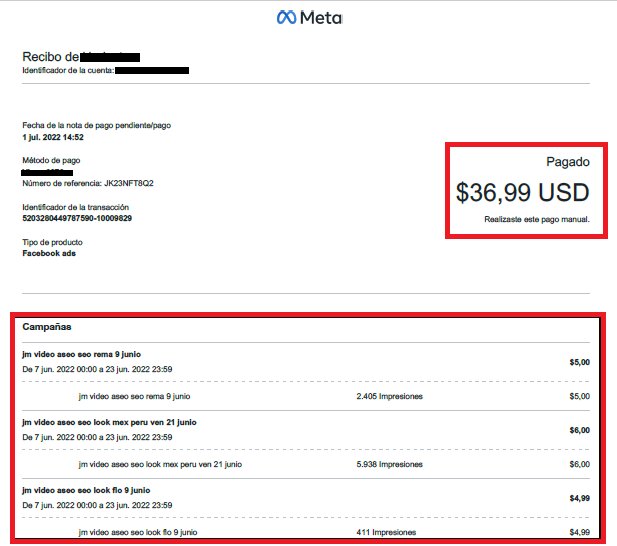The height and width of the screenshot is (546, 617).
Task: Click the Facebook ads product type
Action: click(49, 253)
